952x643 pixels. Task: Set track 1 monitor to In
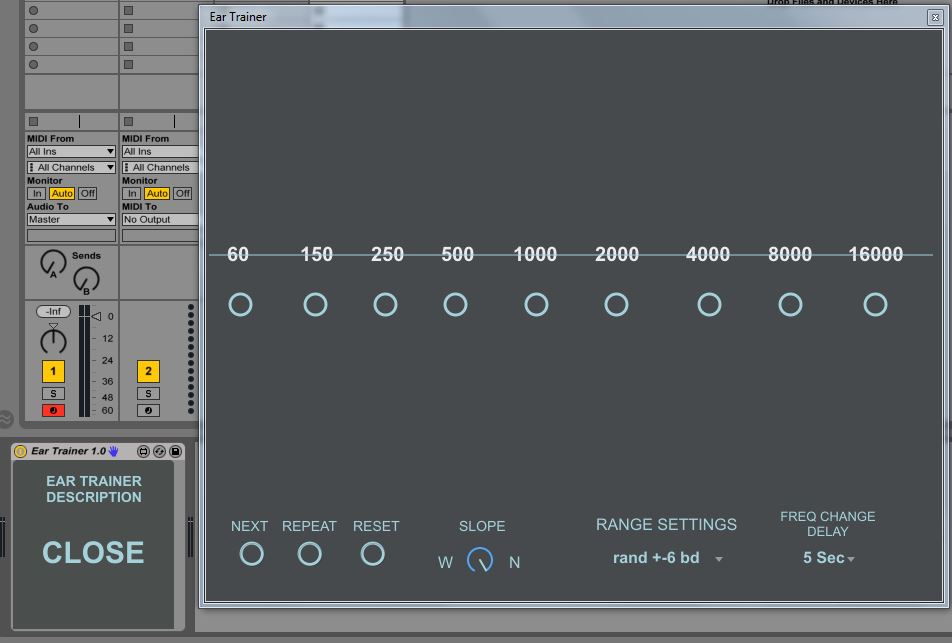[36, 193]
